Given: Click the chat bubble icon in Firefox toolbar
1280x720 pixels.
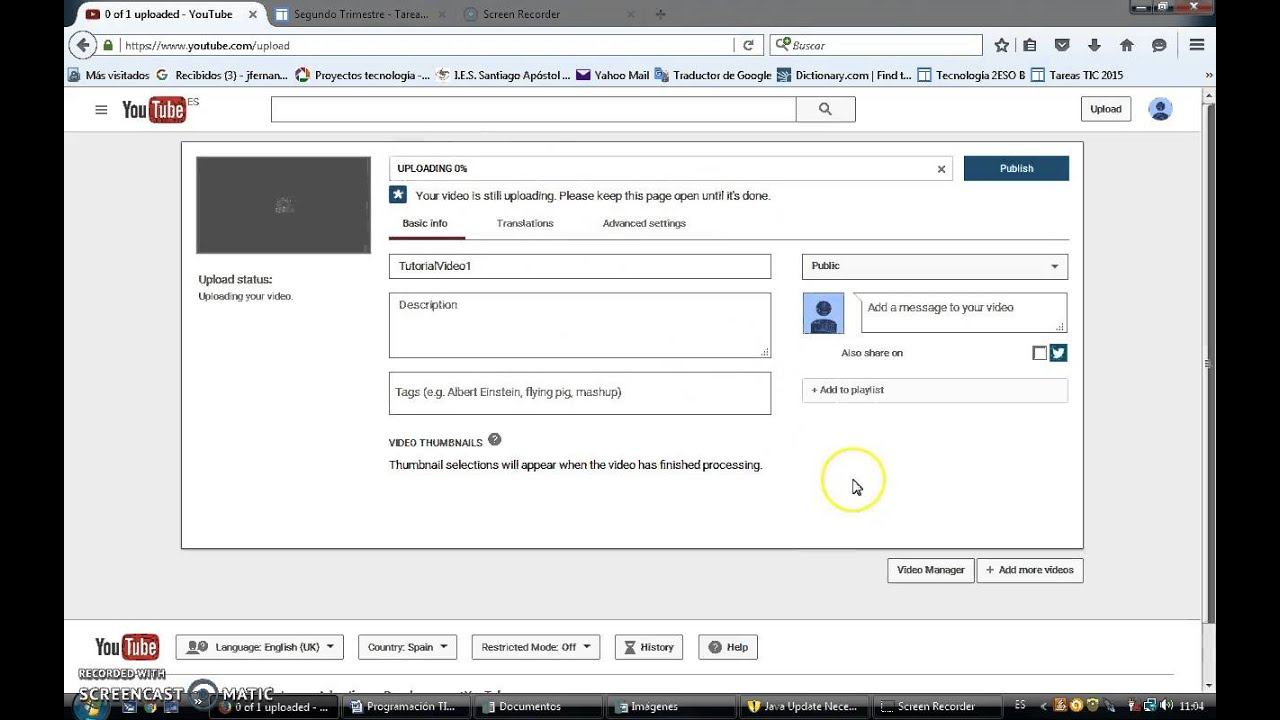Looking at the screenshot, I should point(1159,45).
